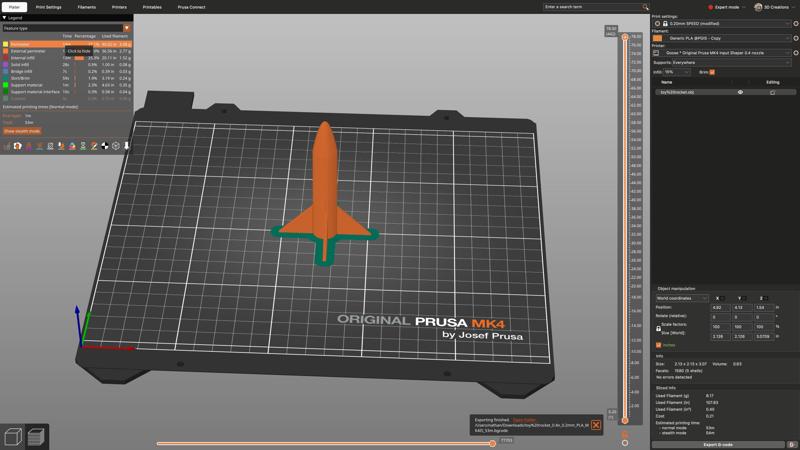This screenshot has width=800, height=450.
Task: Click the search term input field
Action: tap(592, 7)
